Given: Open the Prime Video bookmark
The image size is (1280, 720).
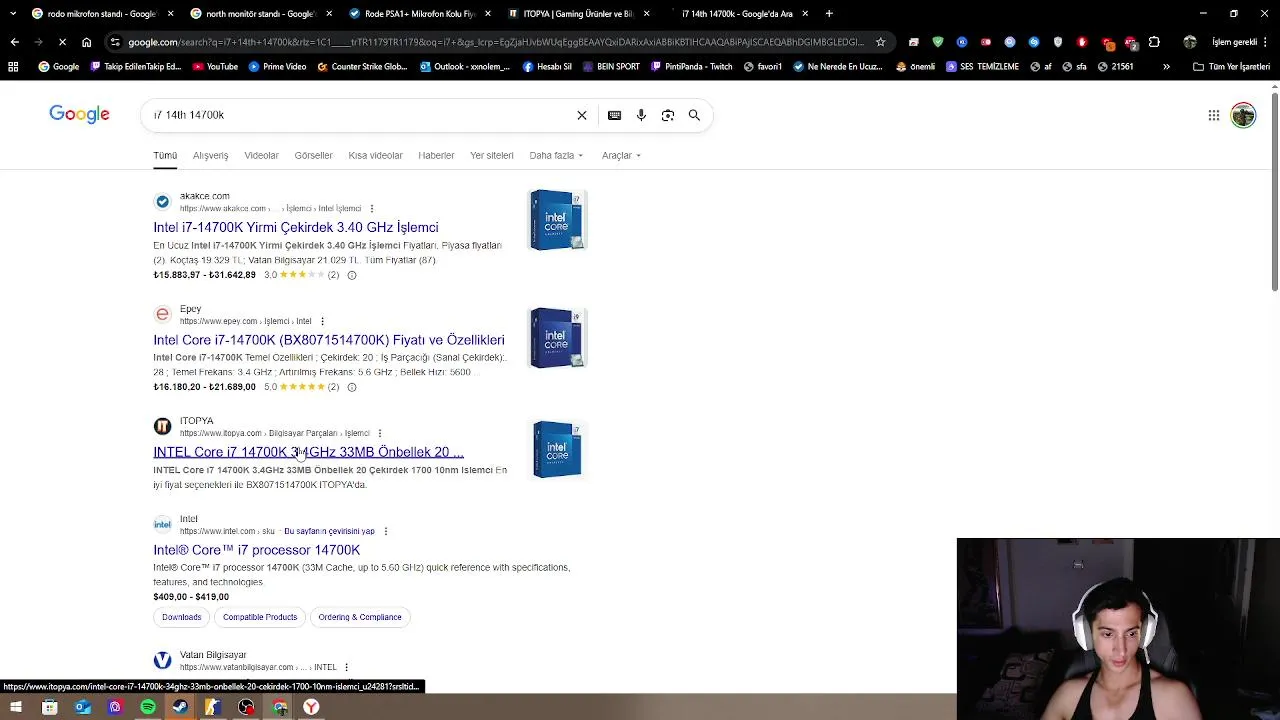Looking at the screenshot, I should [276, 67].
